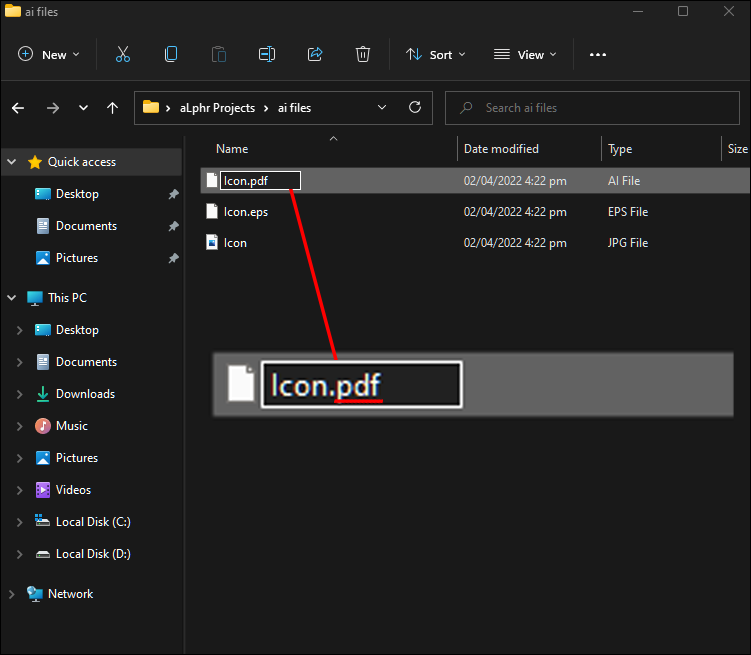Click the Type column header

620,149
